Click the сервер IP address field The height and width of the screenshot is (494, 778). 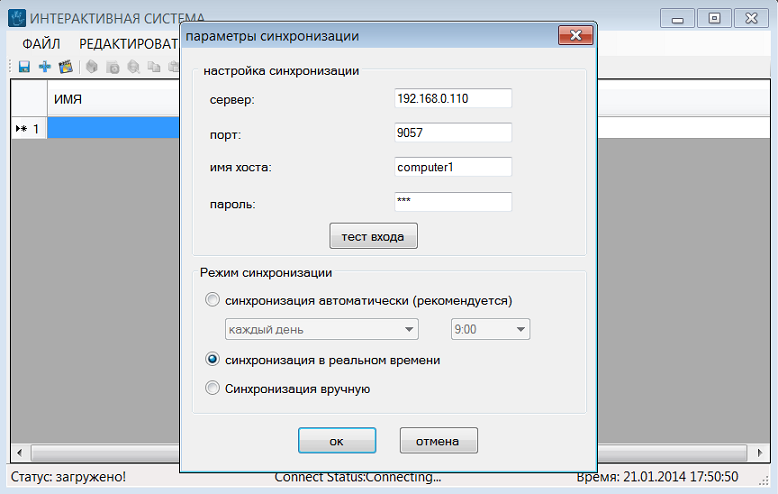(x=453, y=98)
